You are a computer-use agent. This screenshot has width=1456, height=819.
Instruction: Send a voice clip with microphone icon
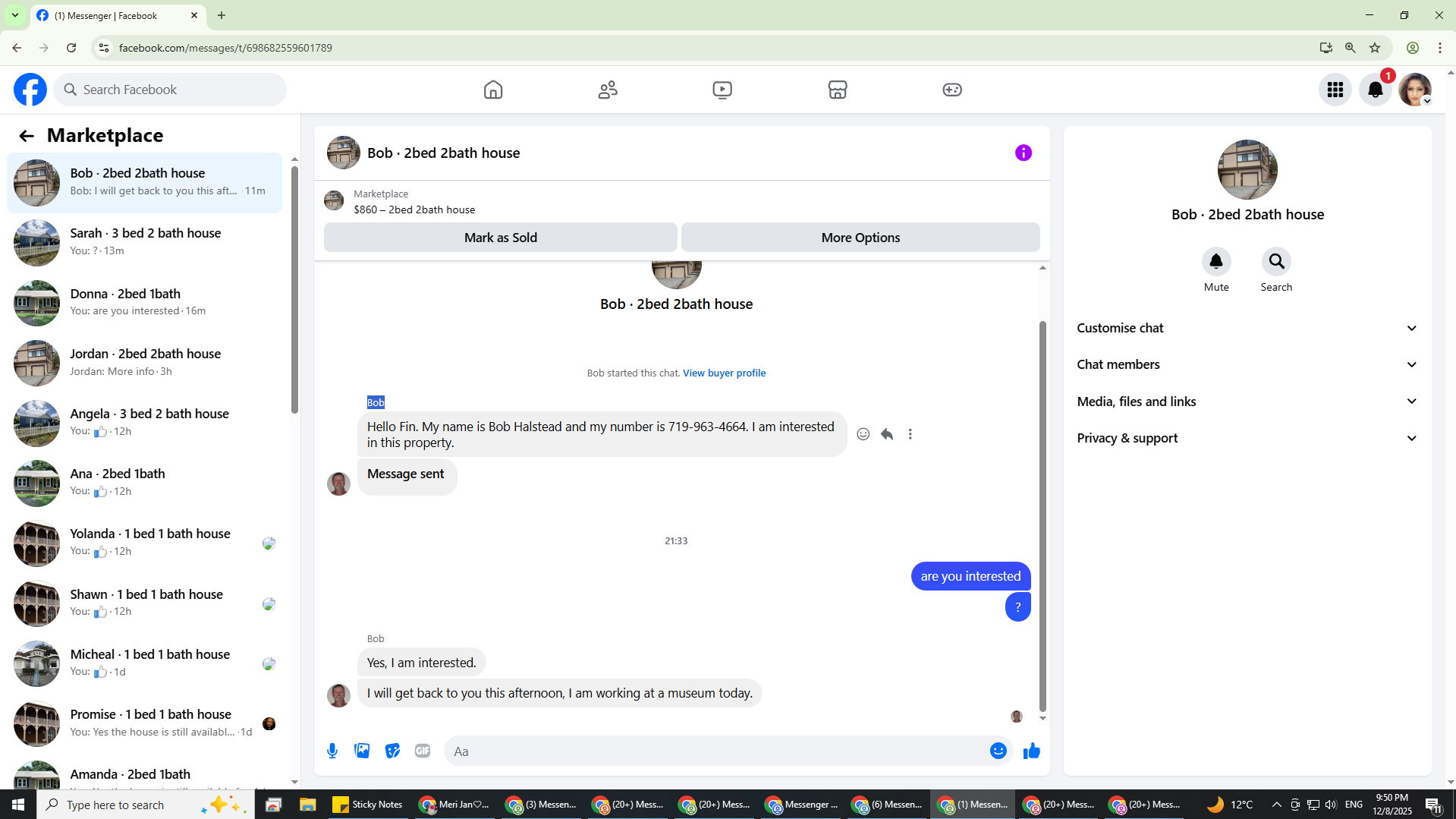(332, 751)
